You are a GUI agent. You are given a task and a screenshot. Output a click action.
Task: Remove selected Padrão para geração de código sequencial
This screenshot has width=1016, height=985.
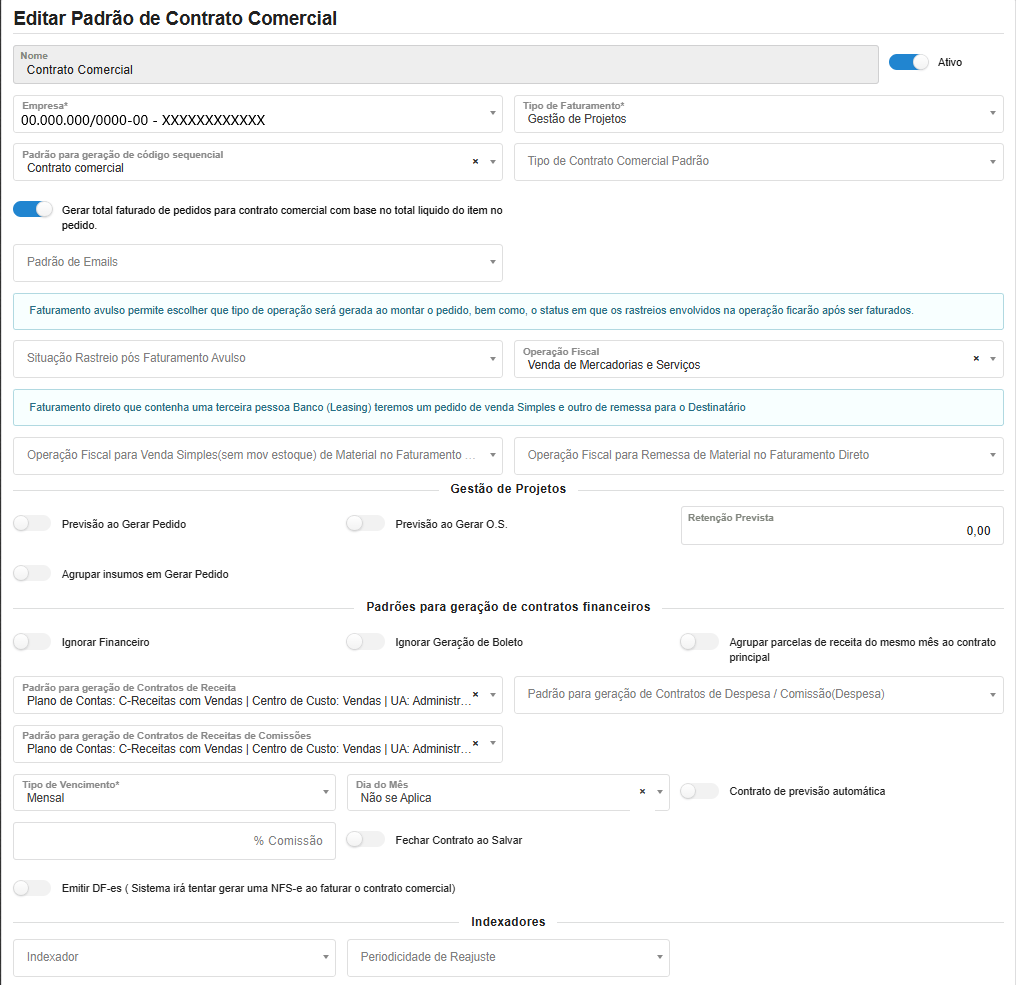pyautogui.click(x=475, y=161)
